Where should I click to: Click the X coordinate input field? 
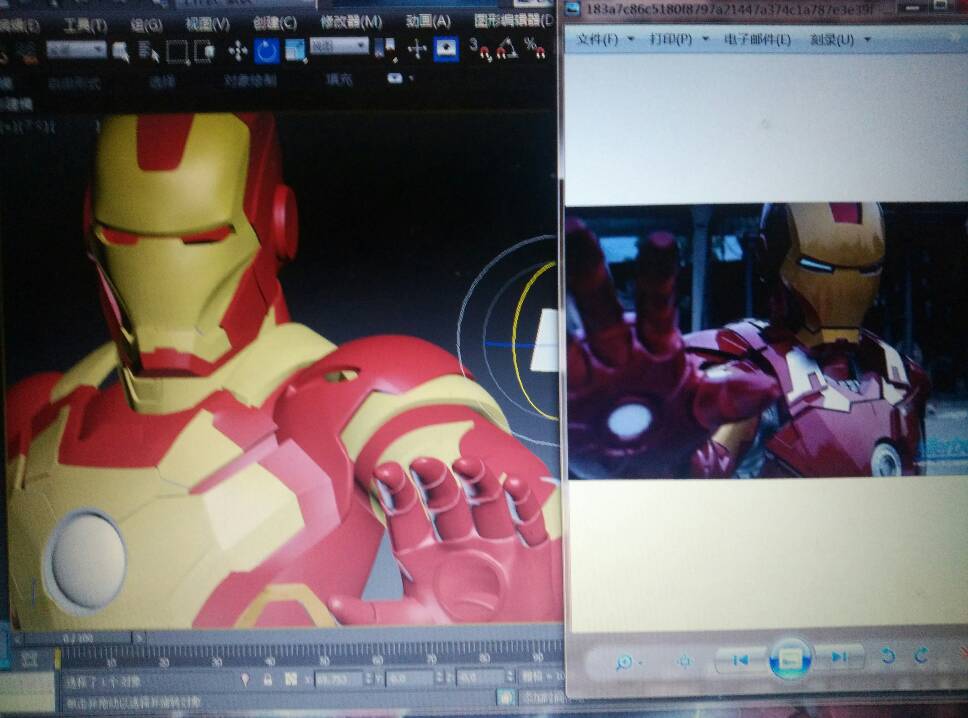(x=338, y=678)
